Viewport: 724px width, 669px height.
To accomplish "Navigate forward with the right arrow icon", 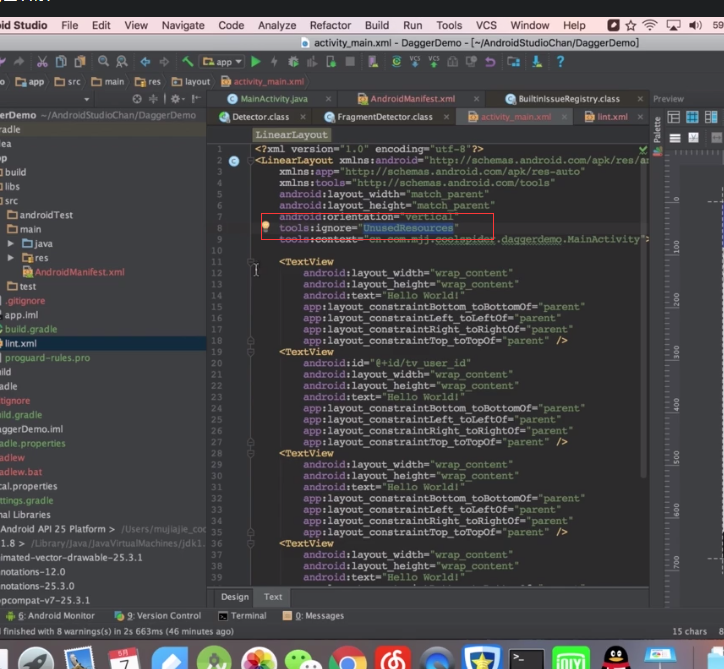I will click(x=164, y=61).
